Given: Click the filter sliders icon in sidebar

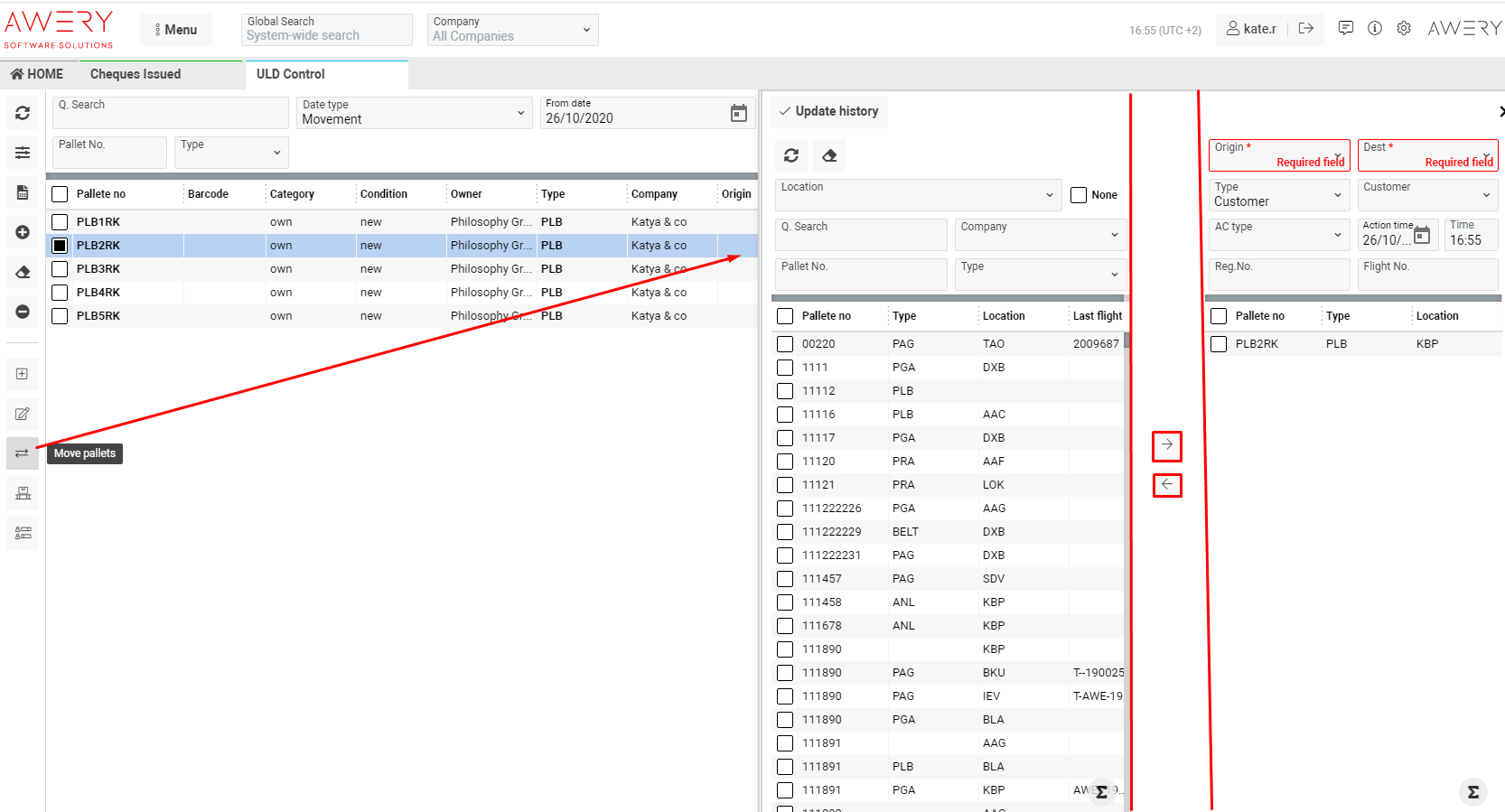Looking at the screenshot, I should [23, 153].
